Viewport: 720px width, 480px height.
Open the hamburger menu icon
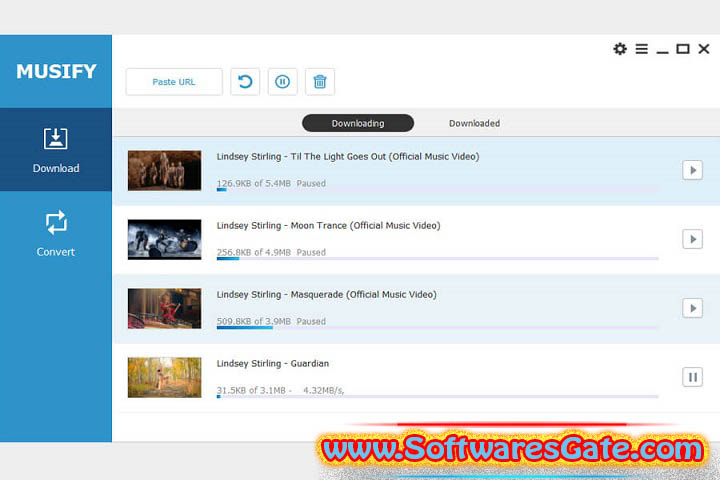[641, 49]
